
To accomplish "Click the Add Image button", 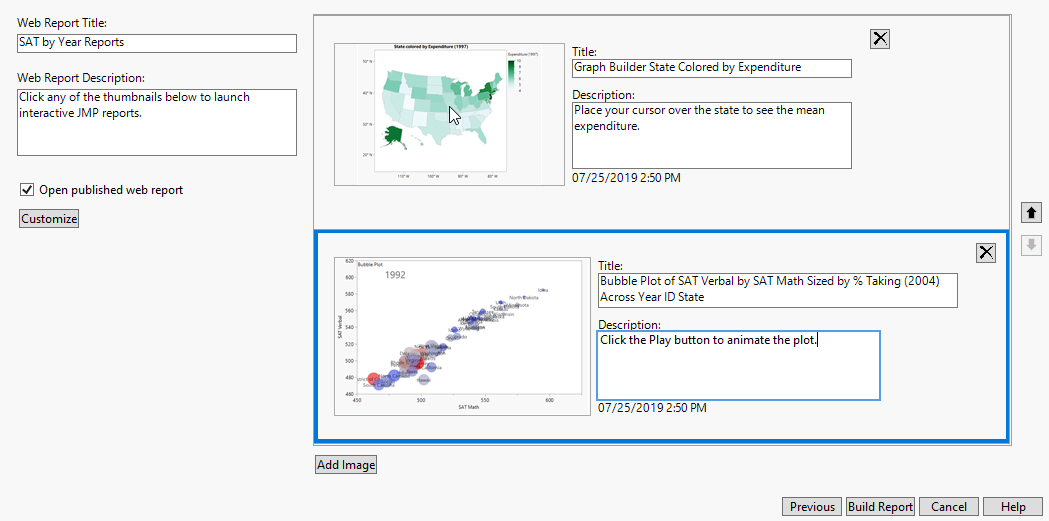I will click(346, 465).
